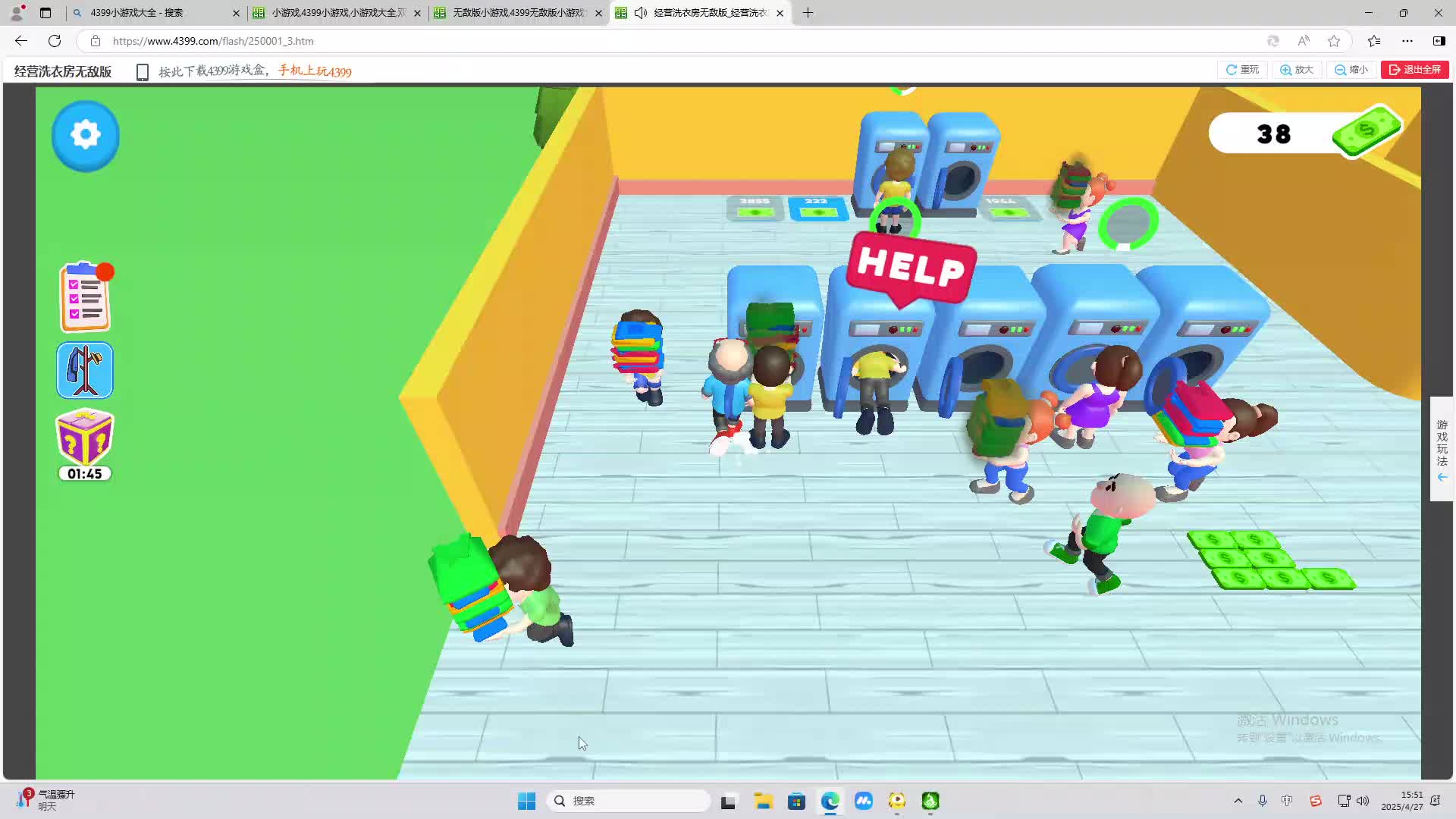Screen dimensions: 1456x819
Task: Open the 手机上玩4399 link
Action: point(315,71)
